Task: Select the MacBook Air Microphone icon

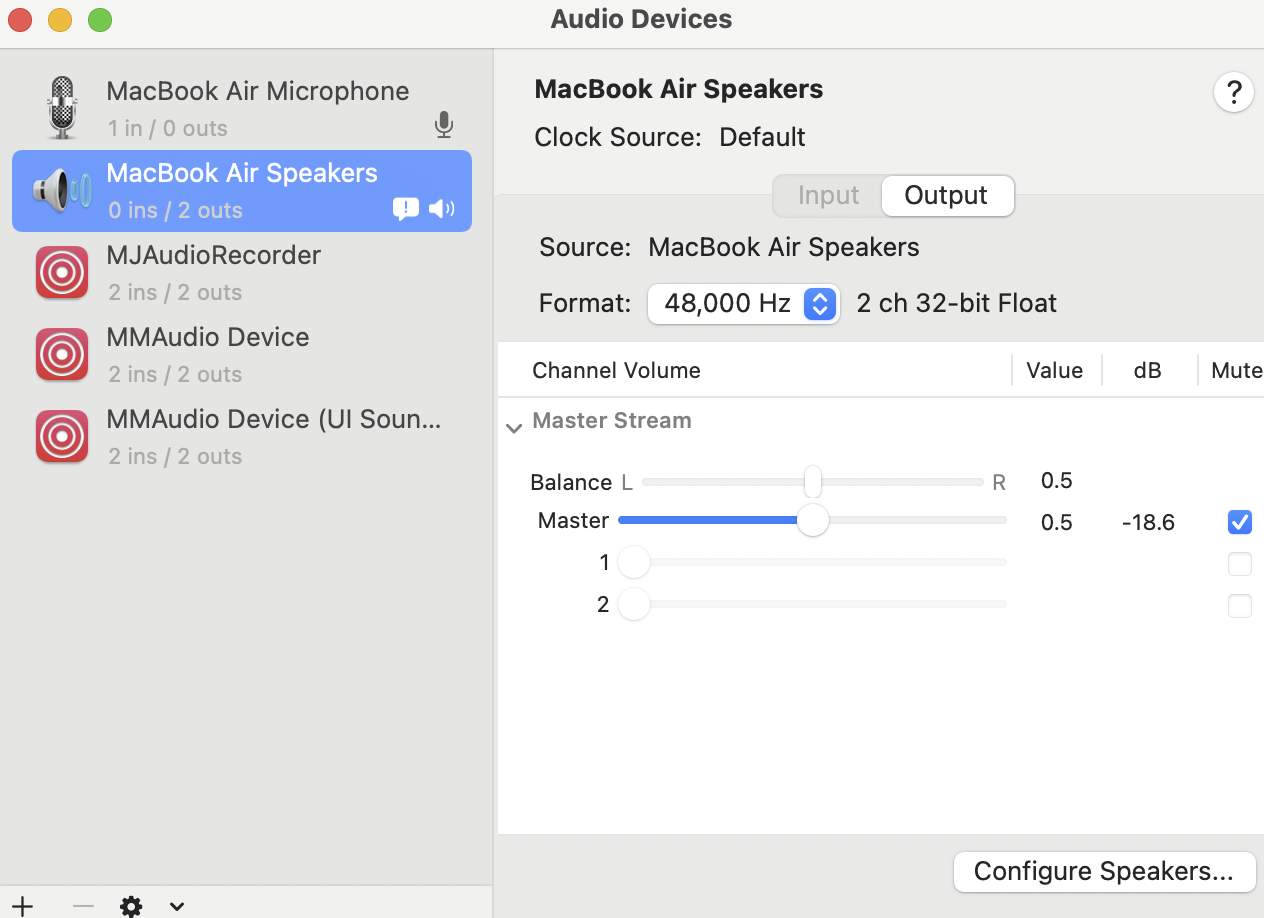Action: (62, 108)
